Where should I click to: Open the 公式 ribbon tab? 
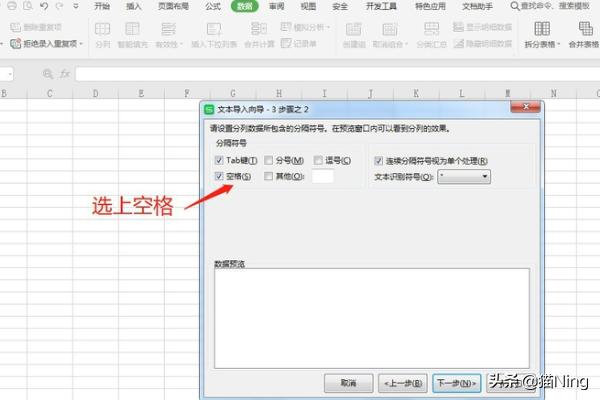pos(212,6)
